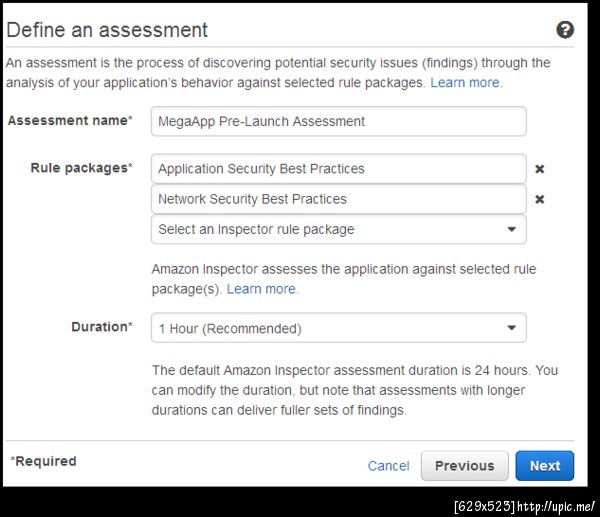Screen dimensions: 600x517
Task: Open Learn more link below Amazon Inspector note
Action: click(x=262, y=289)
